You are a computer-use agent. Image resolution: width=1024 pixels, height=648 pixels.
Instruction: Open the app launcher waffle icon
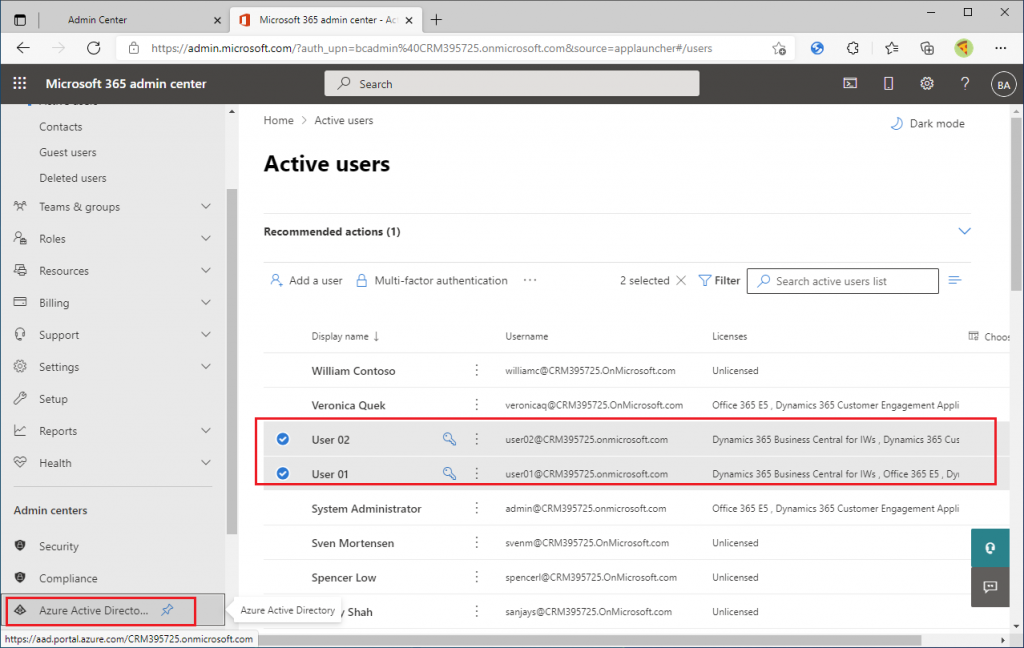click(x=20, y=84)
